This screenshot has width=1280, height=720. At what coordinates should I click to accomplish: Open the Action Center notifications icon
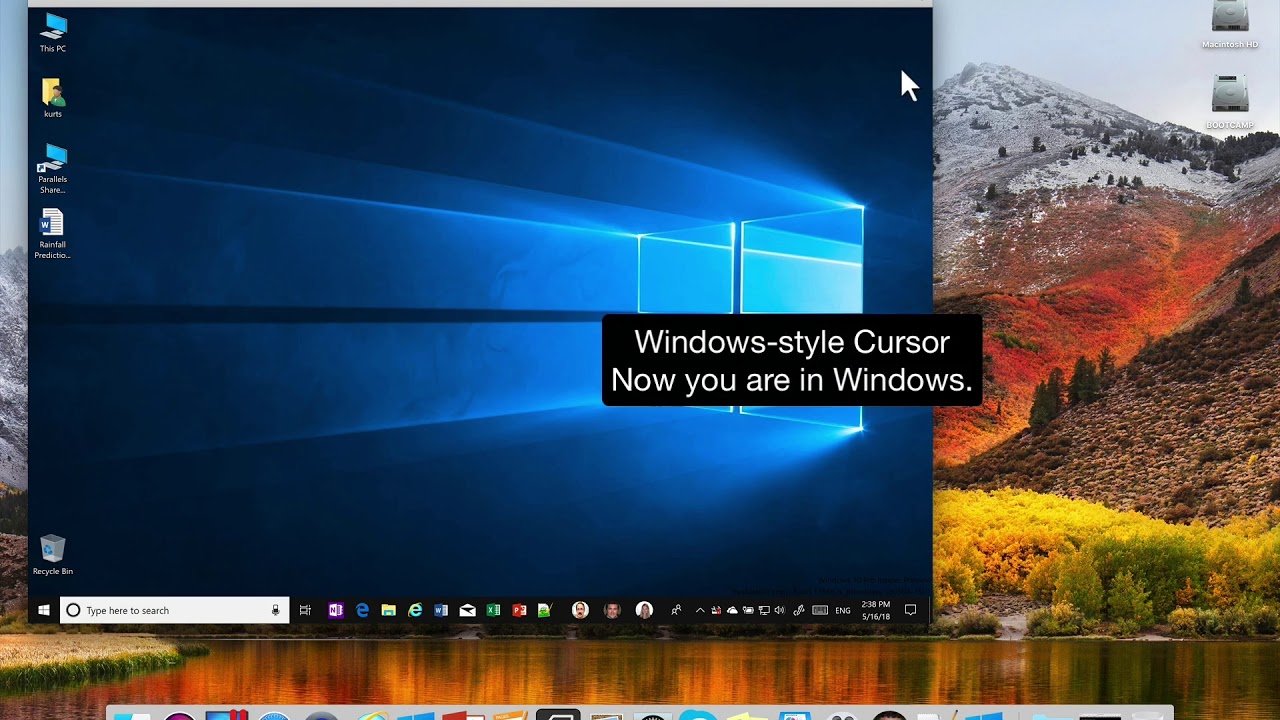pyautogui.click(x=911, y=610)
